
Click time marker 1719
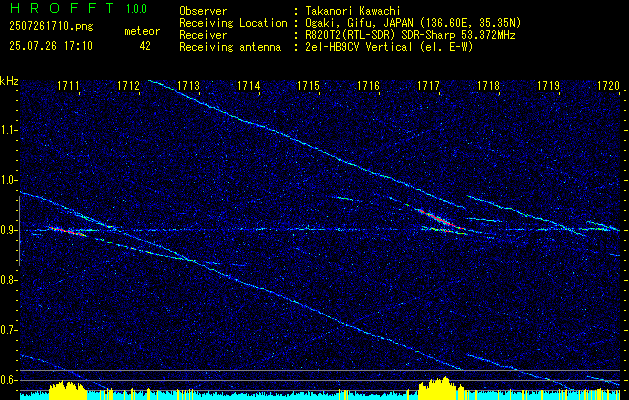(x=549, y=85)
